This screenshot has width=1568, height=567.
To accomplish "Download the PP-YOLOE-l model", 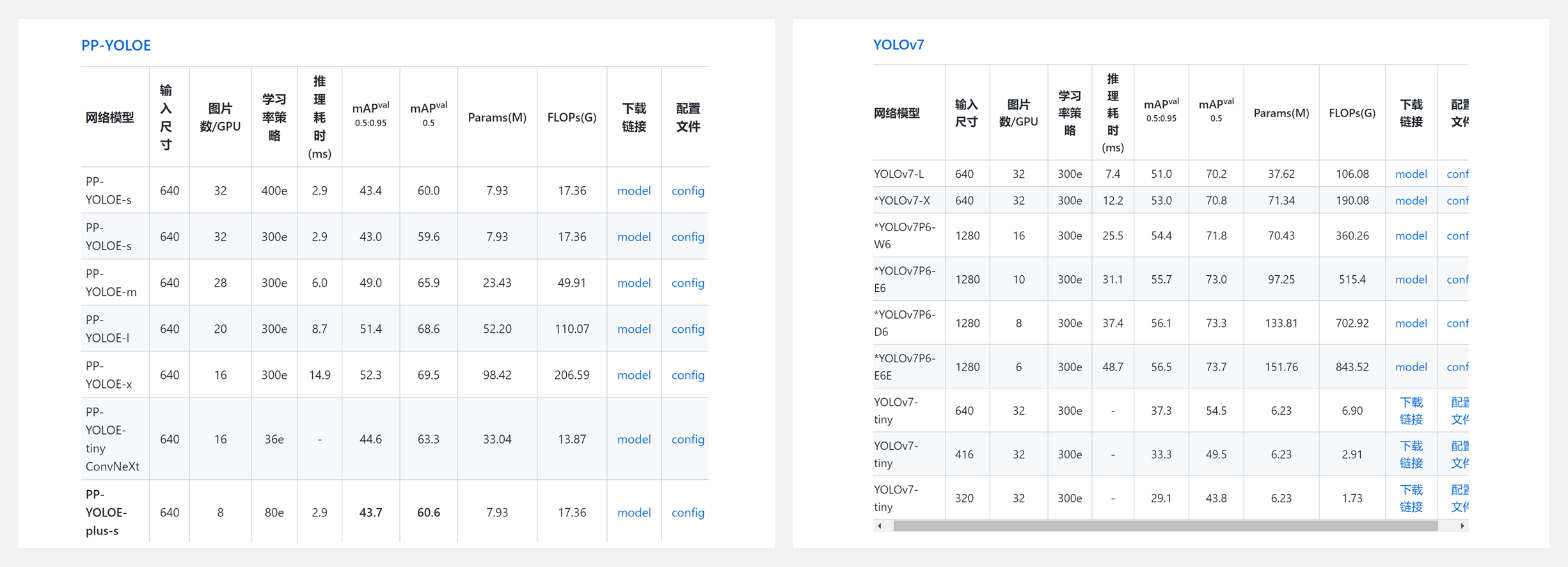I will coord(634,329).
